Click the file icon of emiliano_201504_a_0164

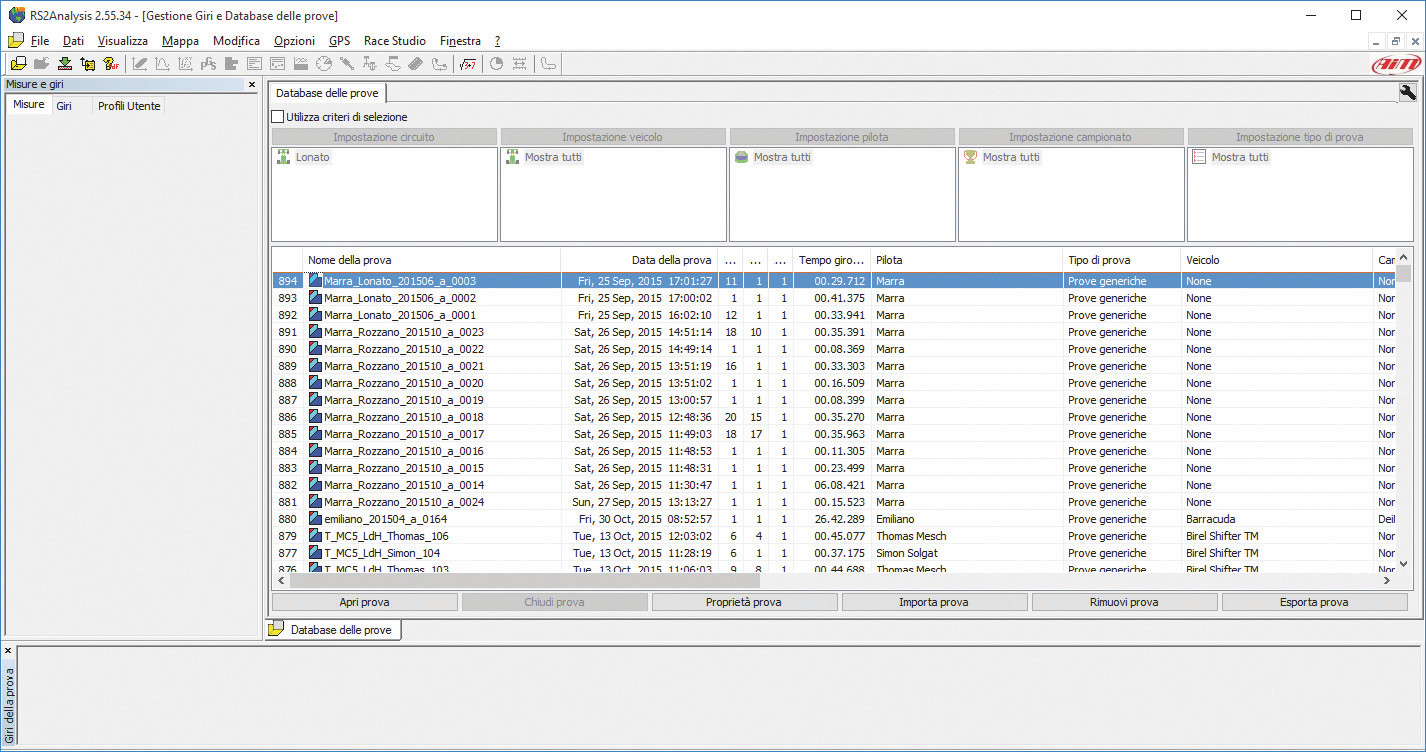(316, 519)
